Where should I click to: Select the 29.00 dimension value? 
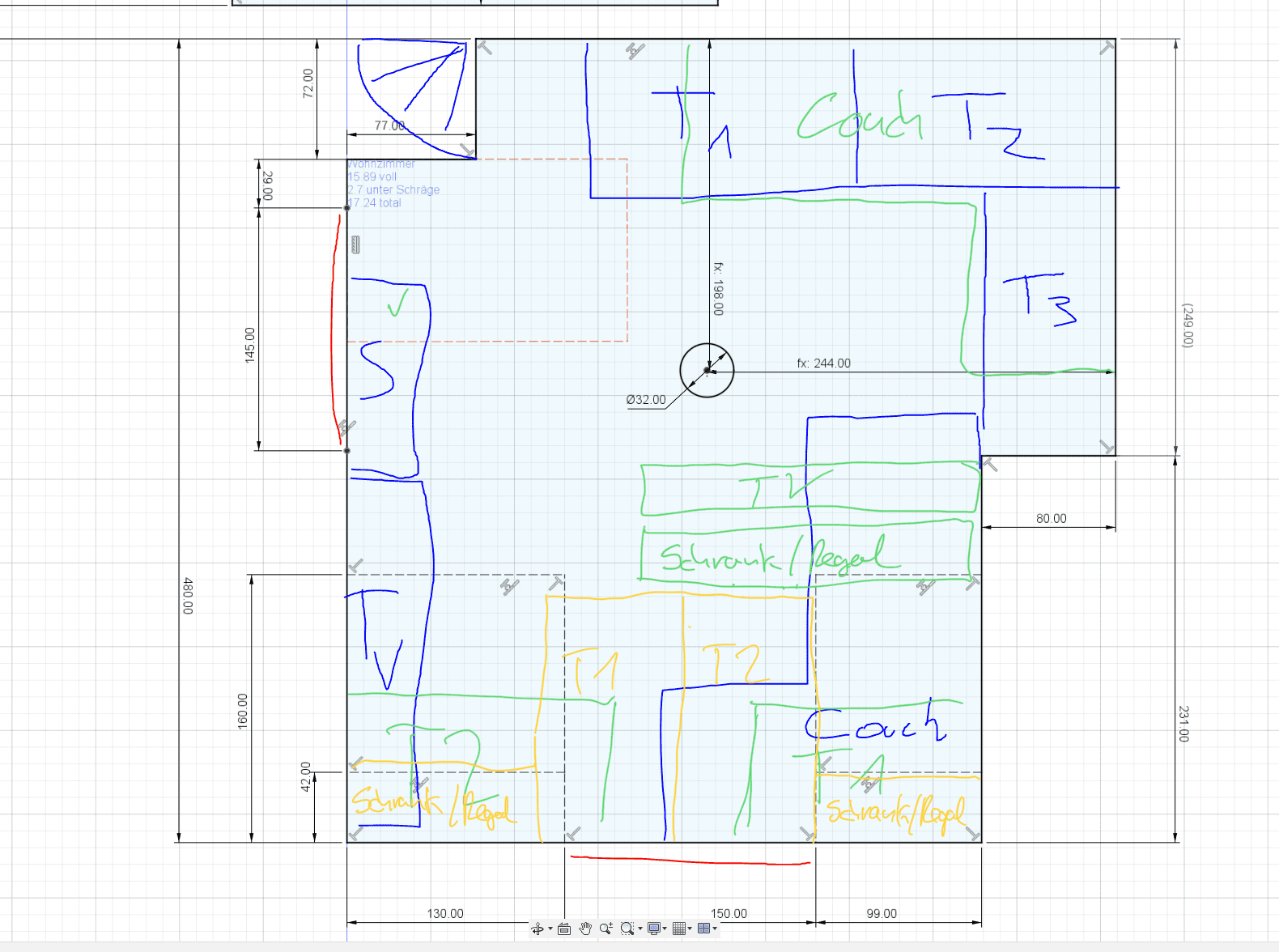click(x=268, y=185)
